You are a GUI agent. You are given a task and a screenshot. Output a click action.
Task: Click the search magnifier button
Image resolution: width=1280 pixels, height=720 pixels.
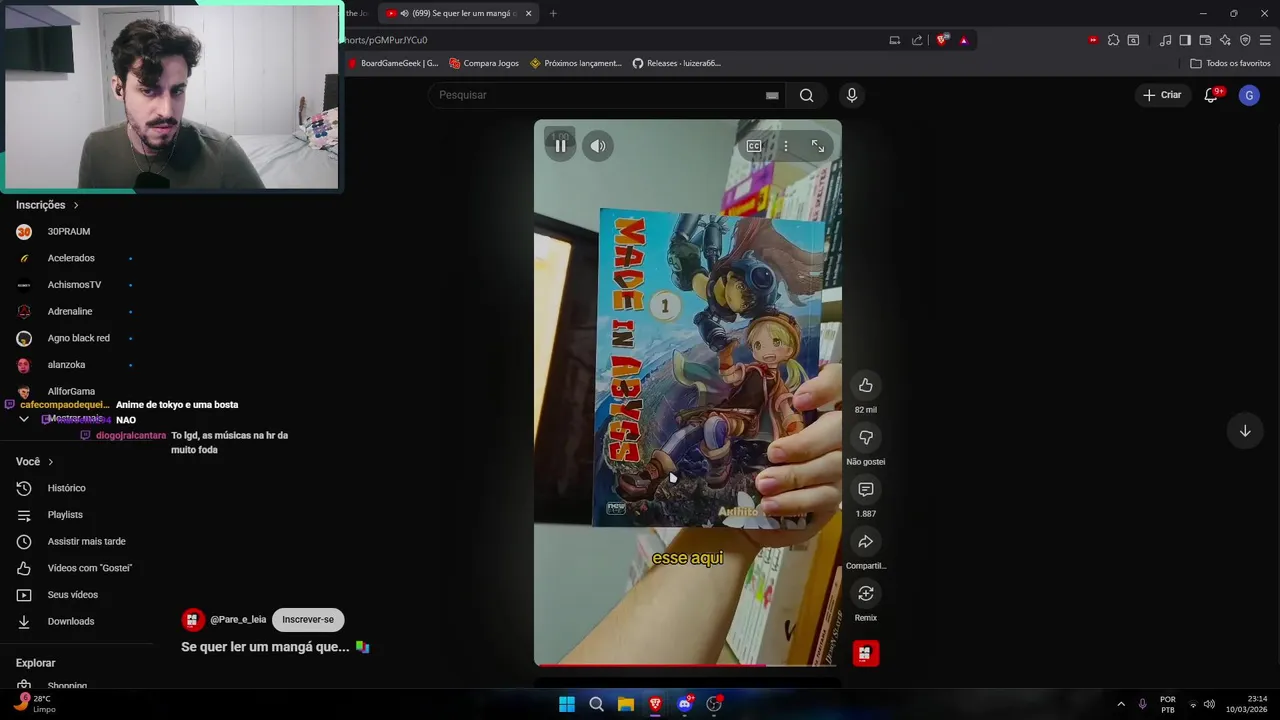806,95
